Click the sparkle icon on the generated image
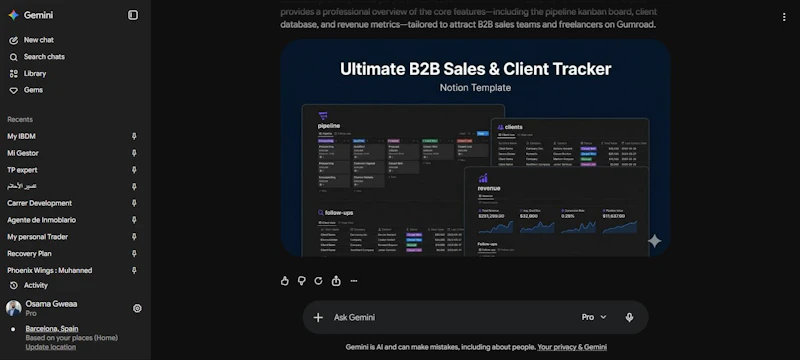Viewport: 800px width, 360px height. coord(655,241)
